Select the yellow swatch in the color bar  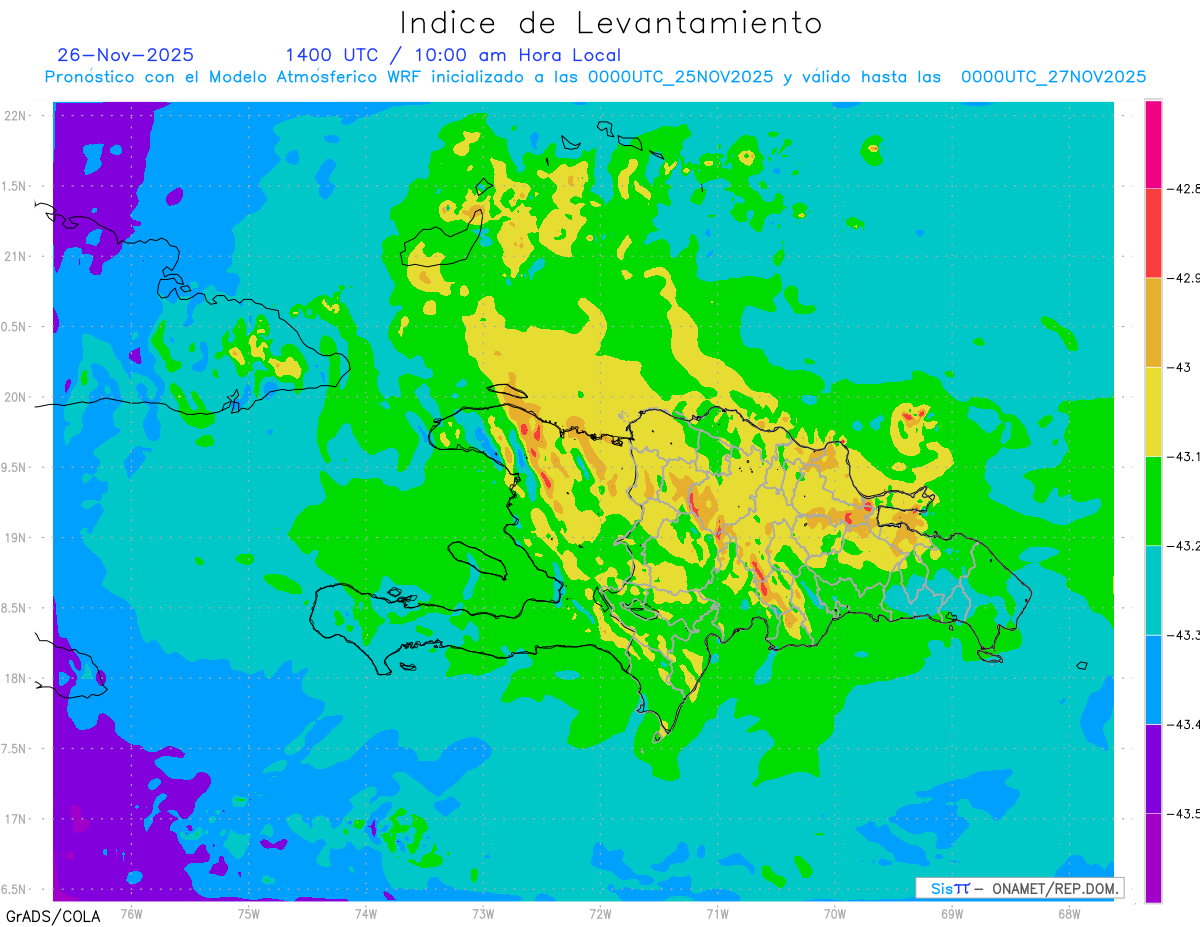[1154, 411]
